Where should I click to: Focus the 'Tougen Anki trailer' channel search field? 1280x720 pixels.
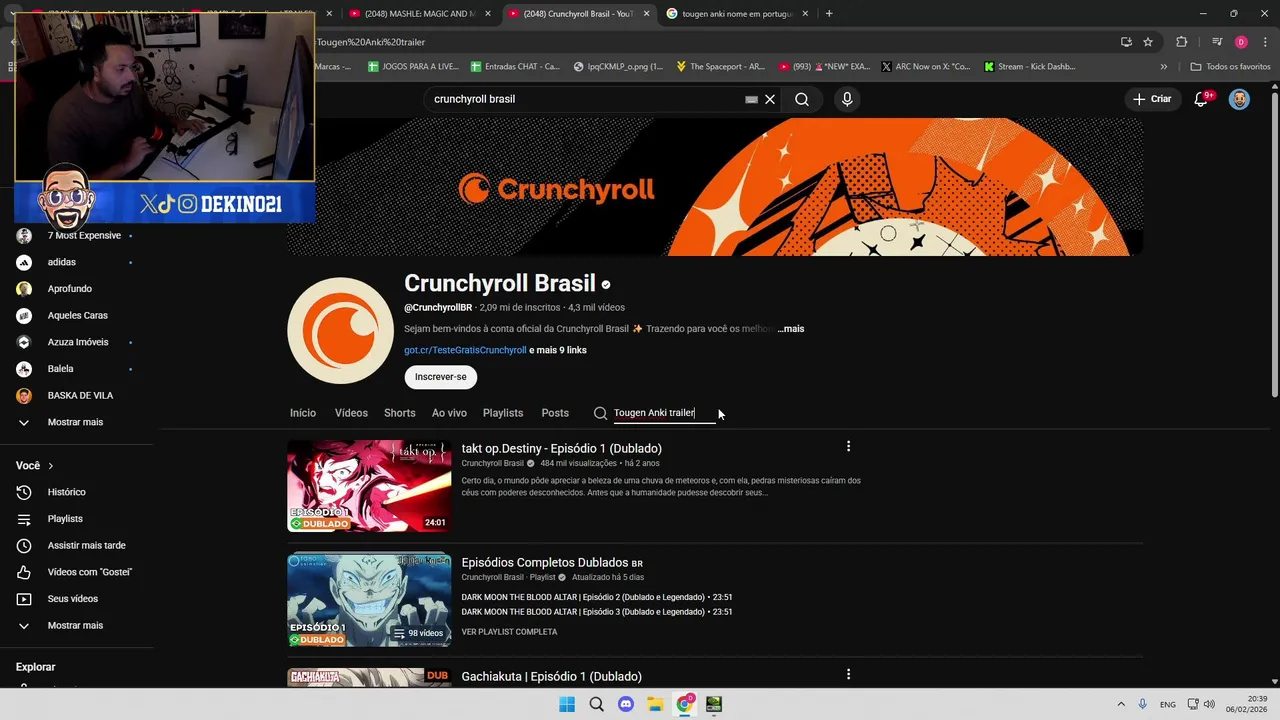pyautogui.click(x=664, y=413)
